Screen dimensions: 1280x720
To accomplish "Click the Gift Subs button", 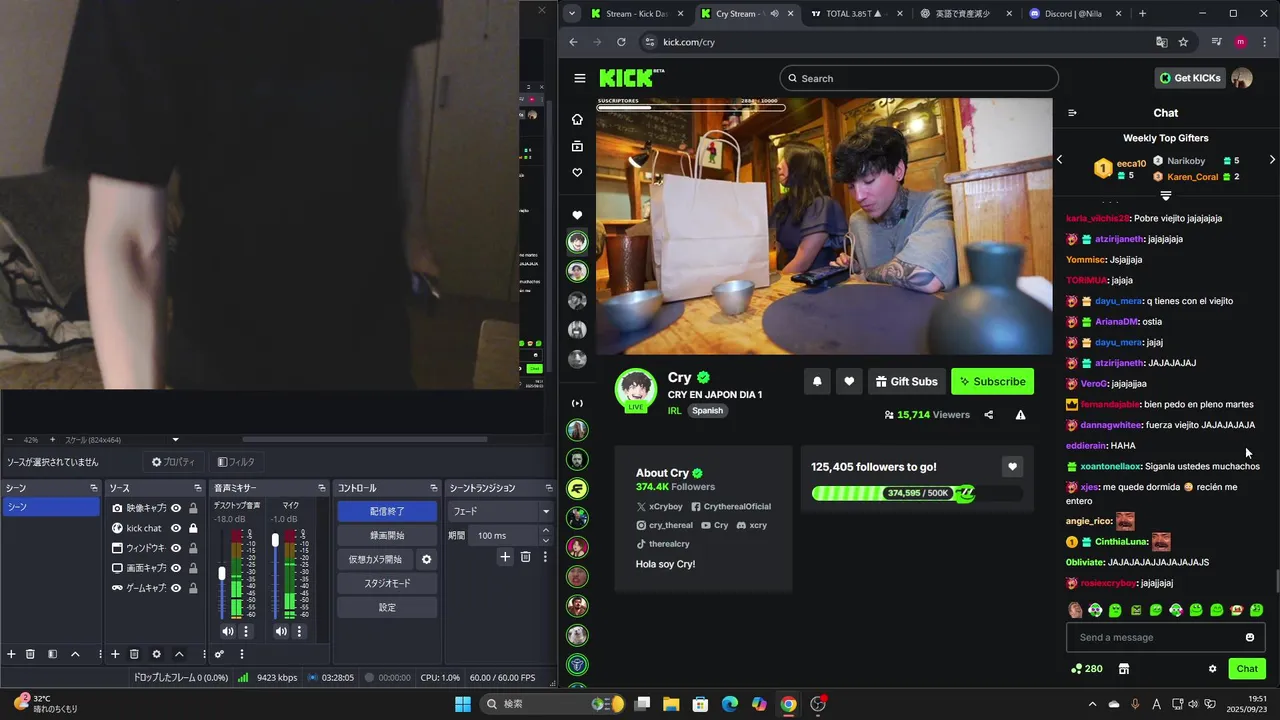I will [907, 381].
